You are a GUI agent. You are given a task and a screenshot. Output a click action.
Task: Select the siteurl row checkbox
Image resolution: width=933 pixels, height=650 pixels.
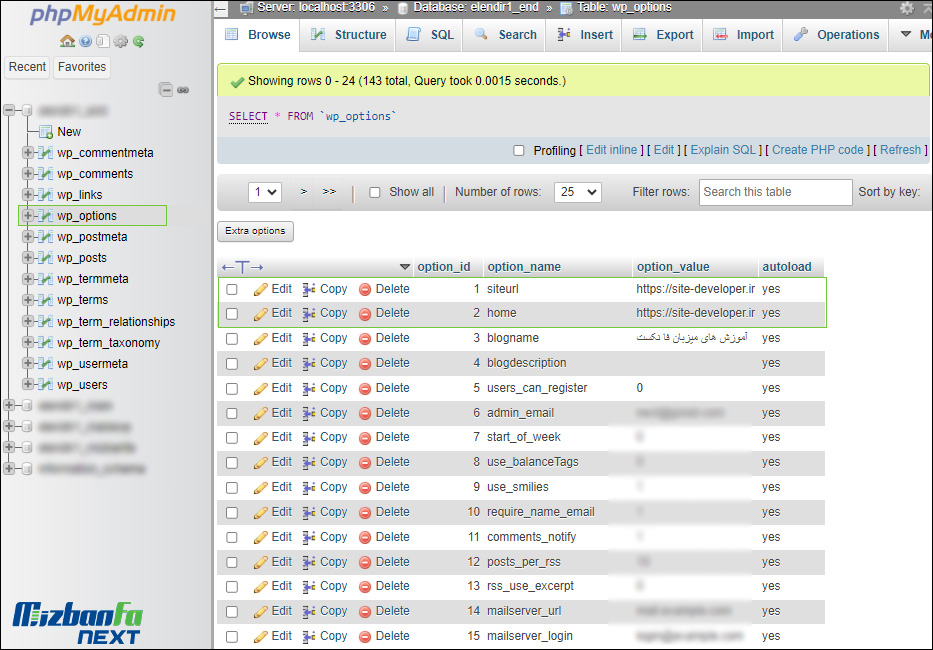tap(232, 289)
